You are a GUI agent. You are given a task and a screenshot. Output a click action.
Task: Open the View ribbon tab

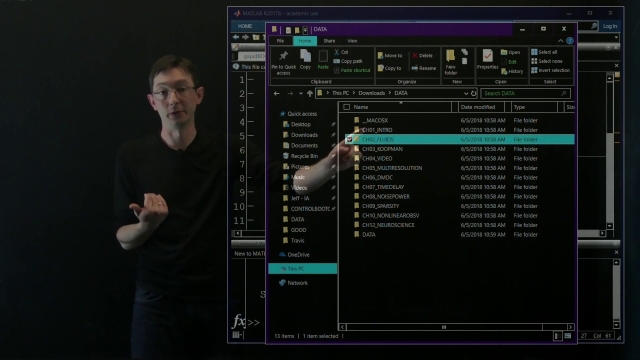click(352, 41)
